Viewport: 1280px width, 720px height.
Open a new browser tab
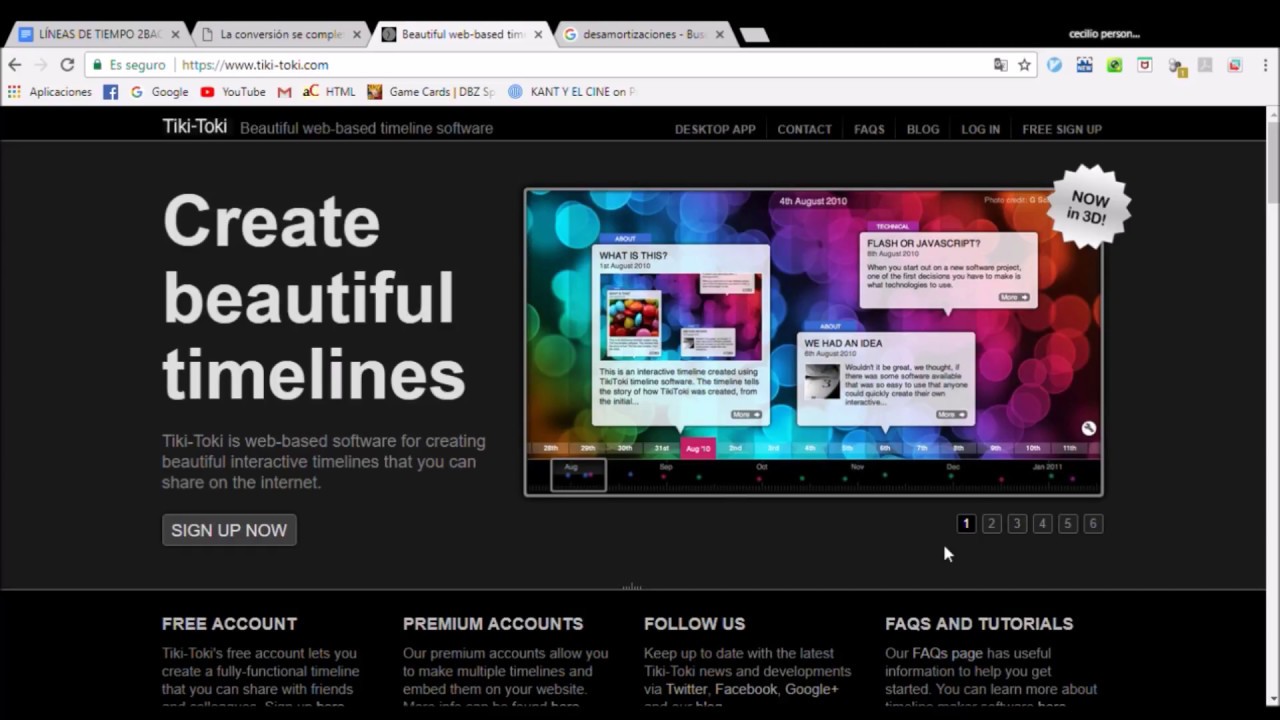pyautogui.click(x=754, y=35)
